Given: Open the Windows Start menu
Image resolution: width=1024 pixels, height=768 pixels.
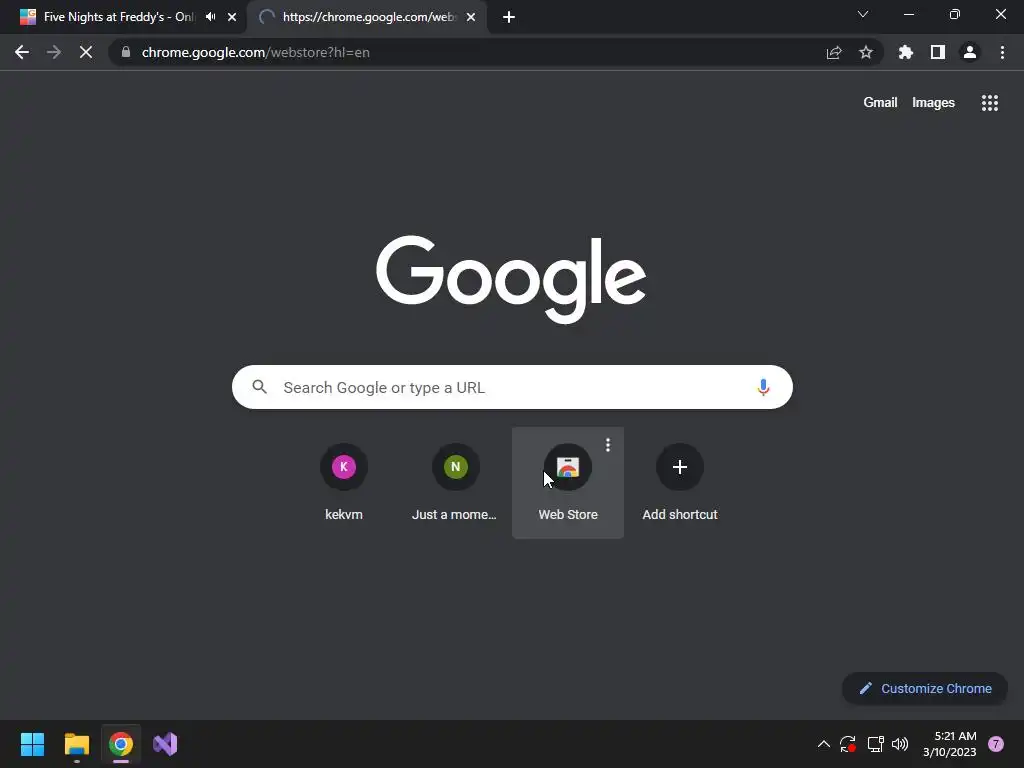Looking at the screenshot, I should click(32, 744).
